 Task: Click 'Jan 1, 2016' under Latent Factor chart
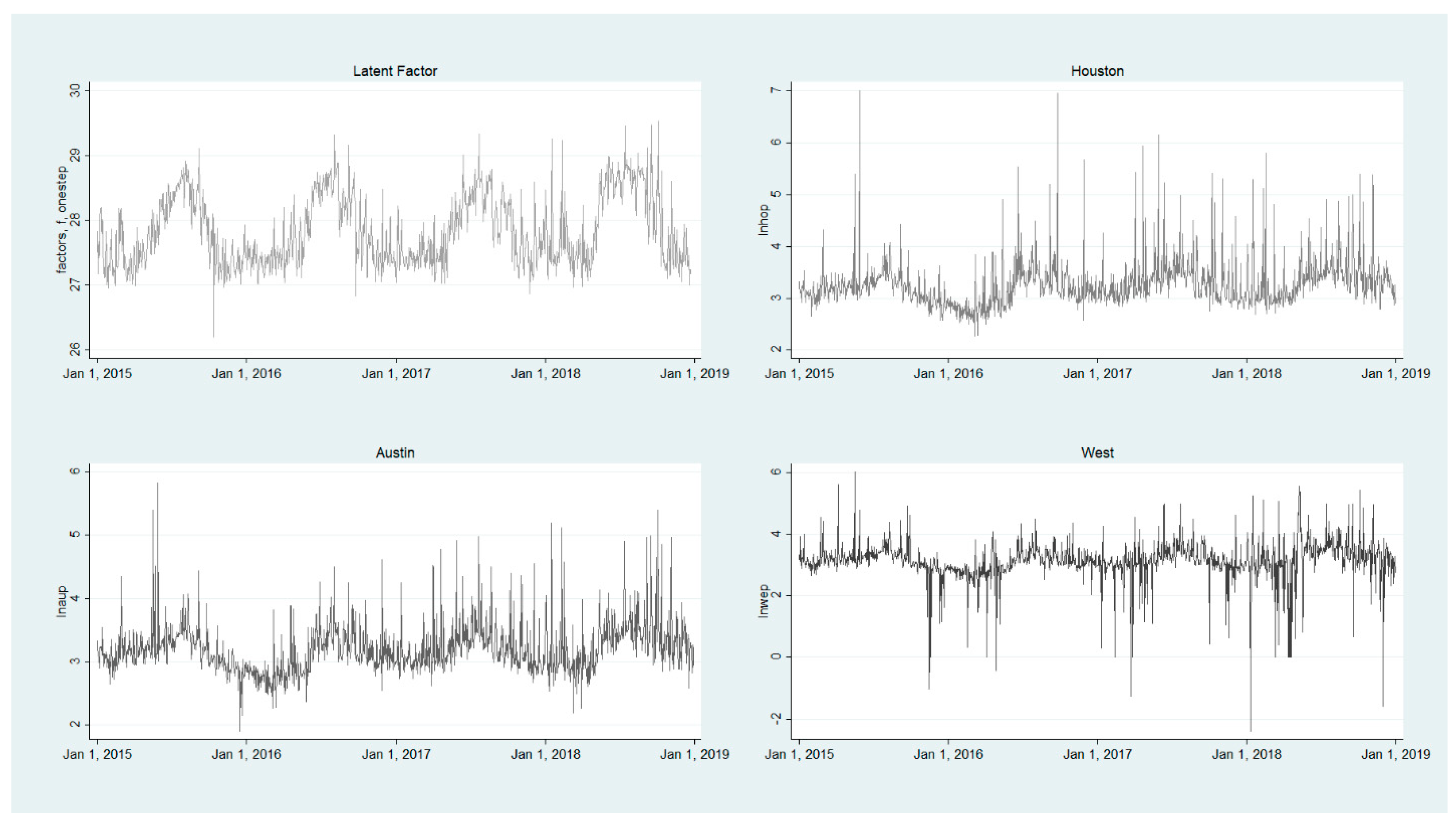click(246, 373)
